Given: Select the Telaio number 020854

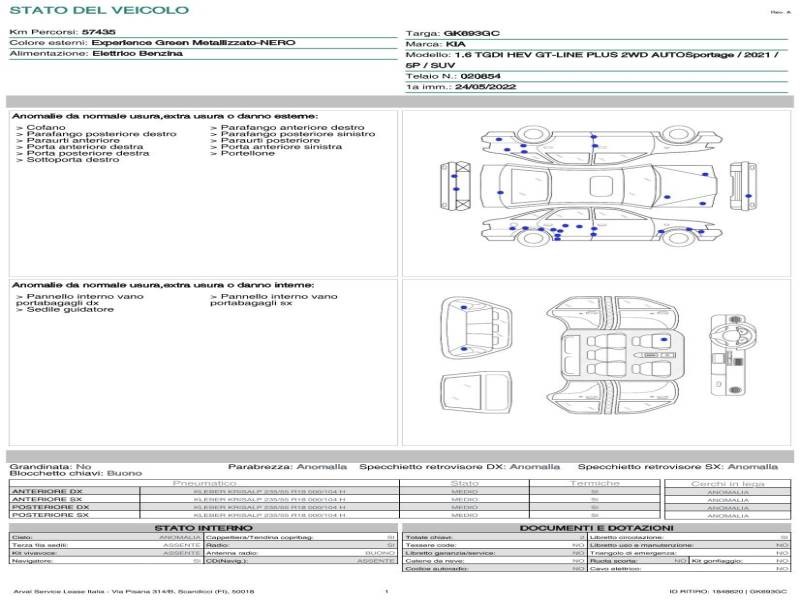Looking at the screenshot, I should point(480,77).
